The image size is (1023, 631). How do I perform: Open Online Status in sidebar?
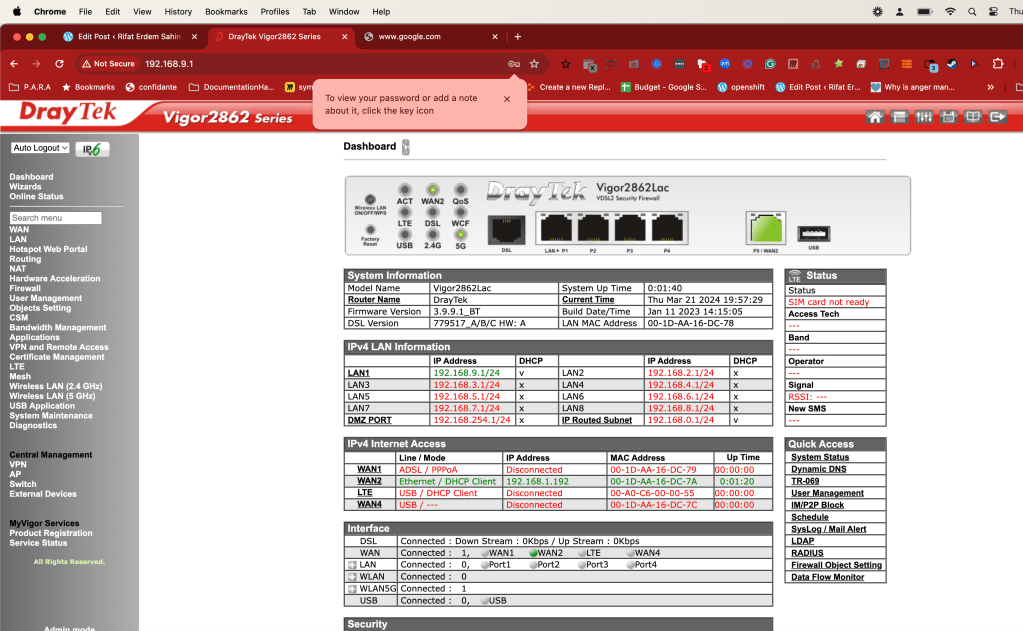coord(36,196)
